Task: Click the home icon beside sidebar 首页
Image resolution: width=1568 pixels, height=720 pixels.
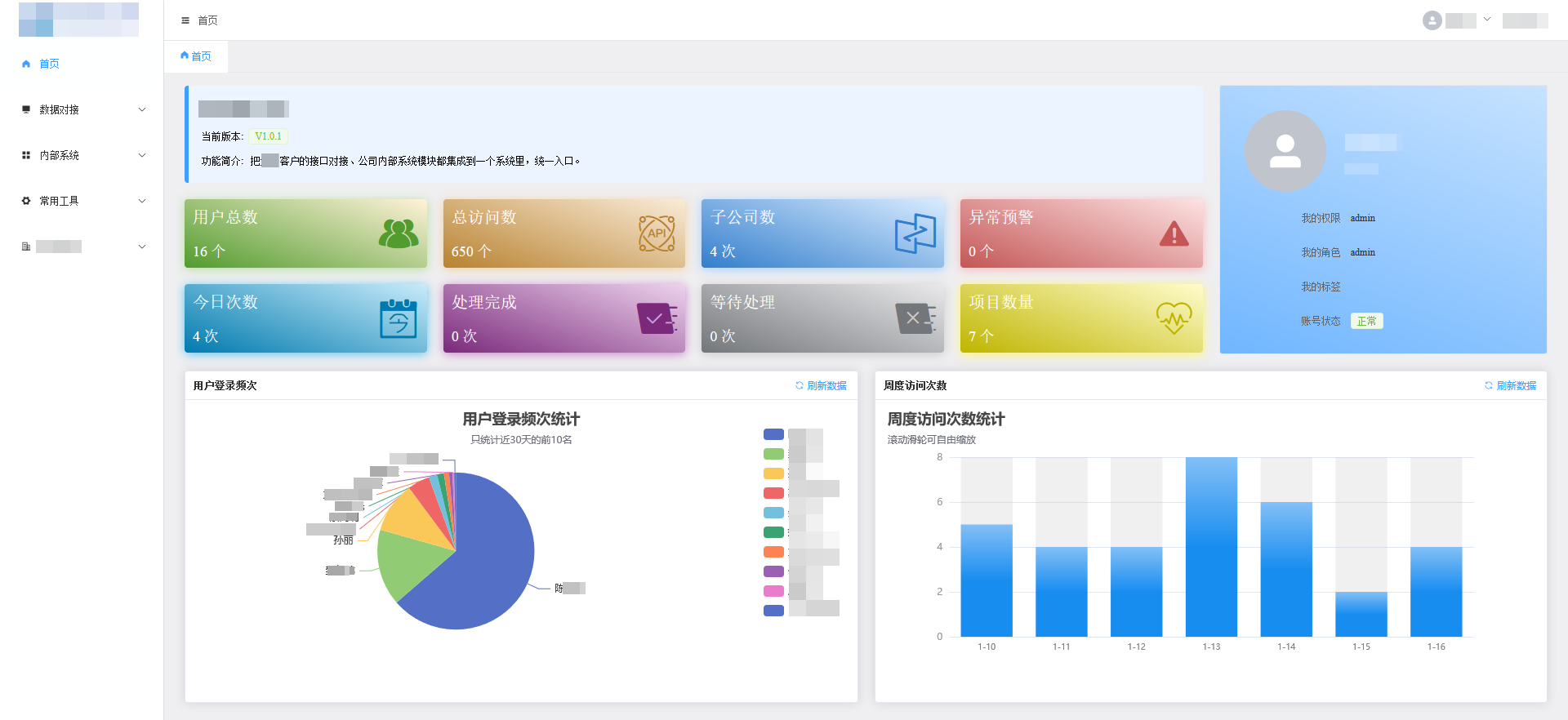Action: click(26, 64)
